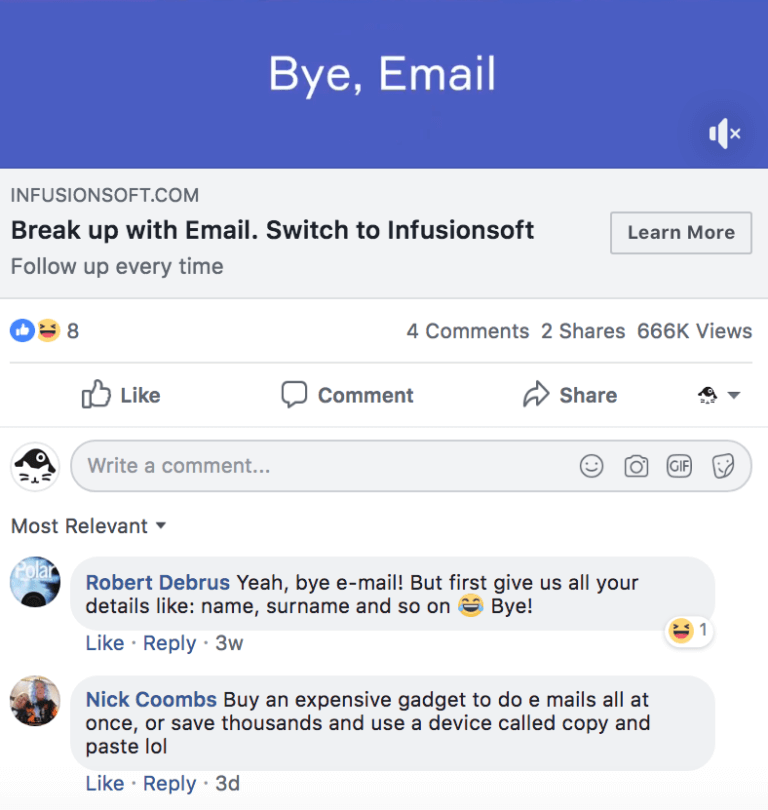Click the Learn More button

pyautogui.click(x=681, y=233)
